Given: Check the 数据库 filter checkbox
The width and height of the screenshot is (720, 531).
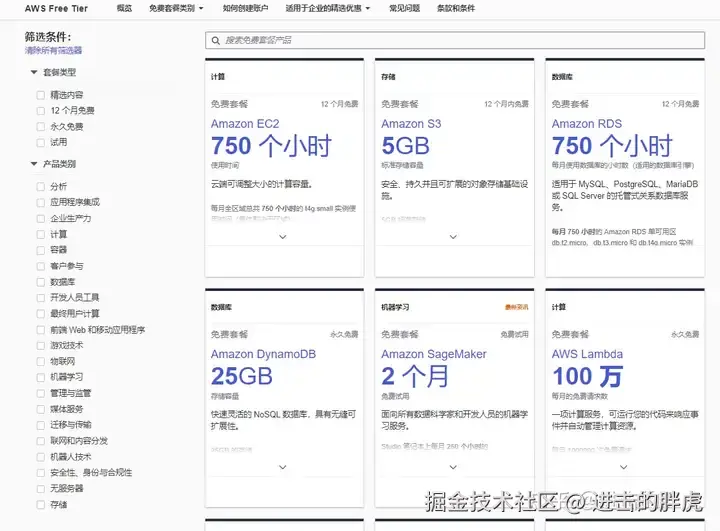Looking at the screenshot, I should [41, 282].
